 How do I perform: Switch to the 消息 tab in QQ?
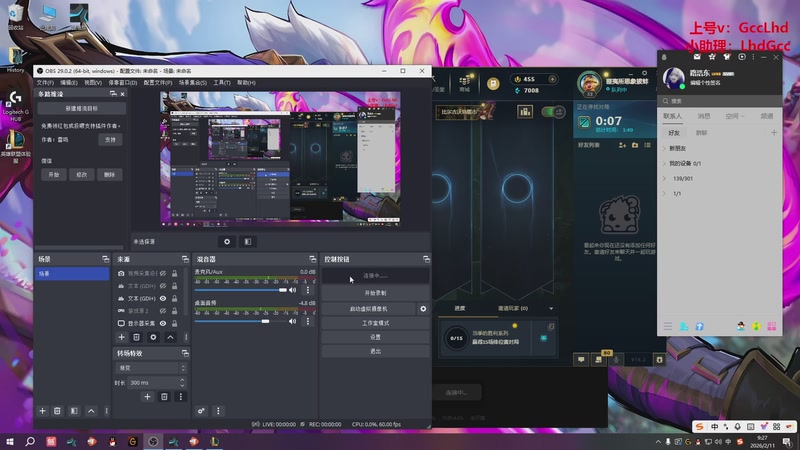[x=704, y=116]
